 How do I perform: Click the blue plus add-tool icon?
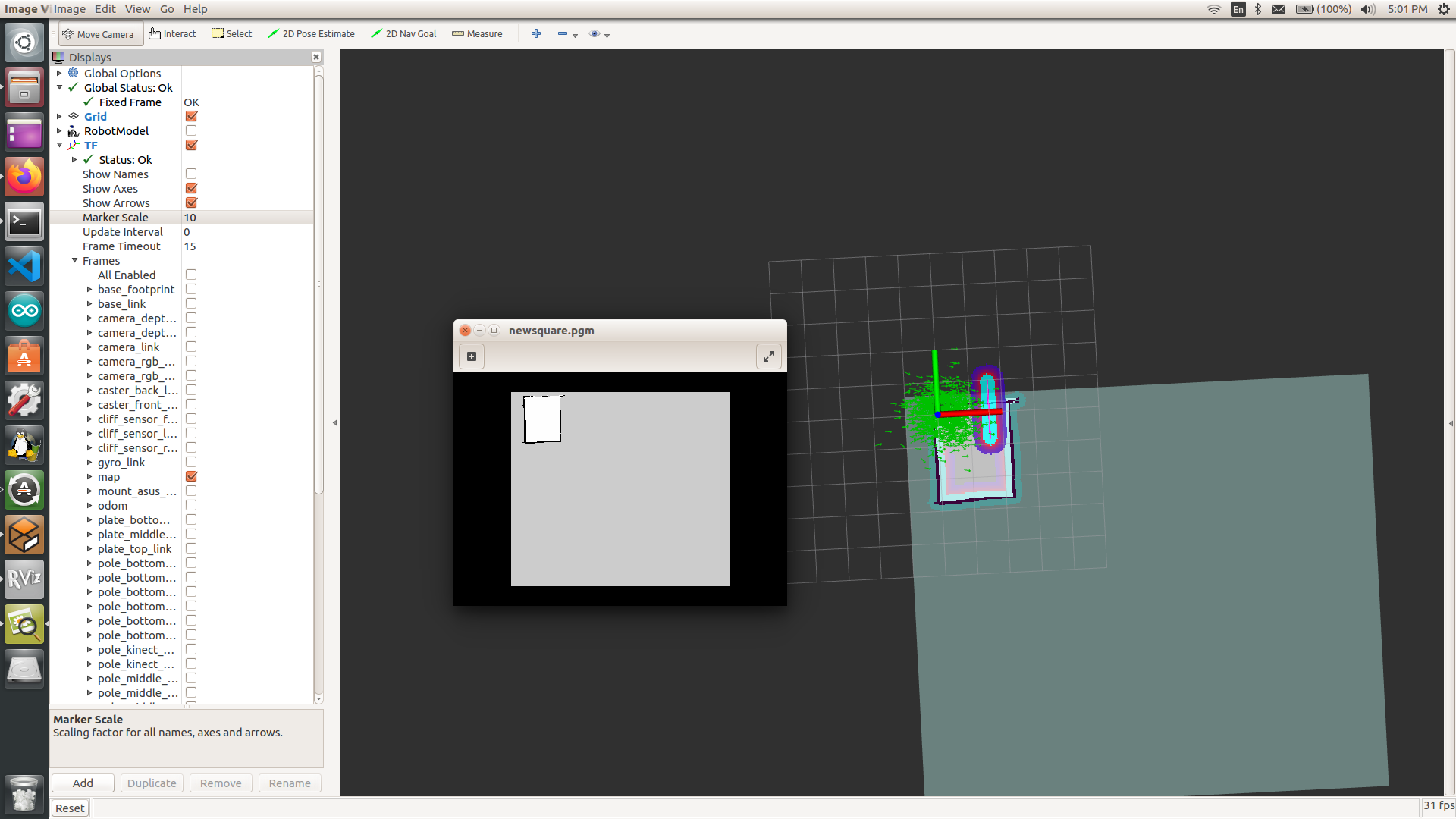tap(536, 34)
